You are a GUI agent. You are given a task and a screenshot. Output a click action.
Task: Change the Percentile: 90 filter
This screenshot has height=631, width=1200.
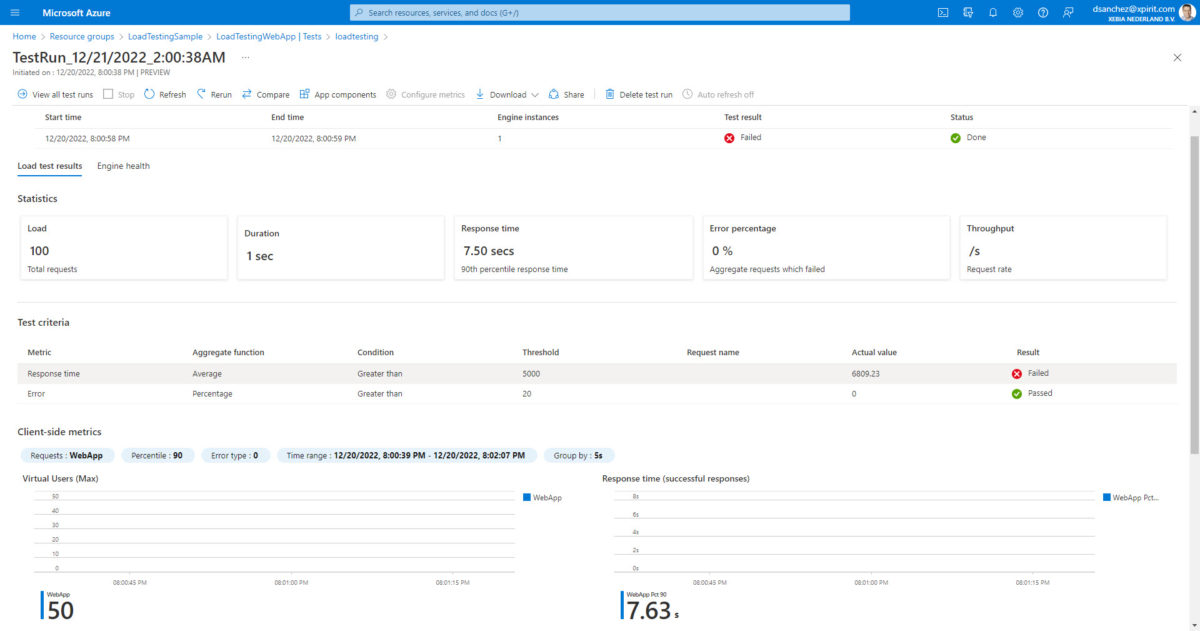click(x=157, y=455)
